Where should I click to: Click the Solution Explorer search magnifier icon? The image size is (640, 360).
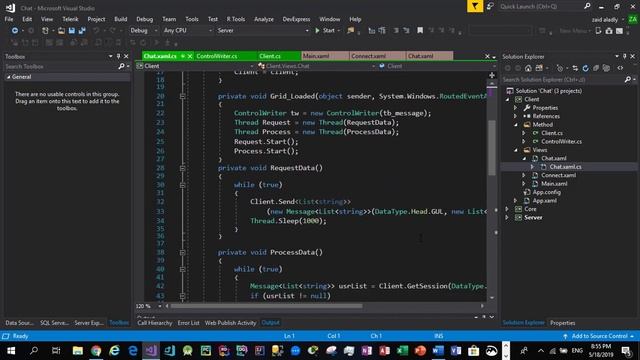pyautogui.click(x=627, y=80)
